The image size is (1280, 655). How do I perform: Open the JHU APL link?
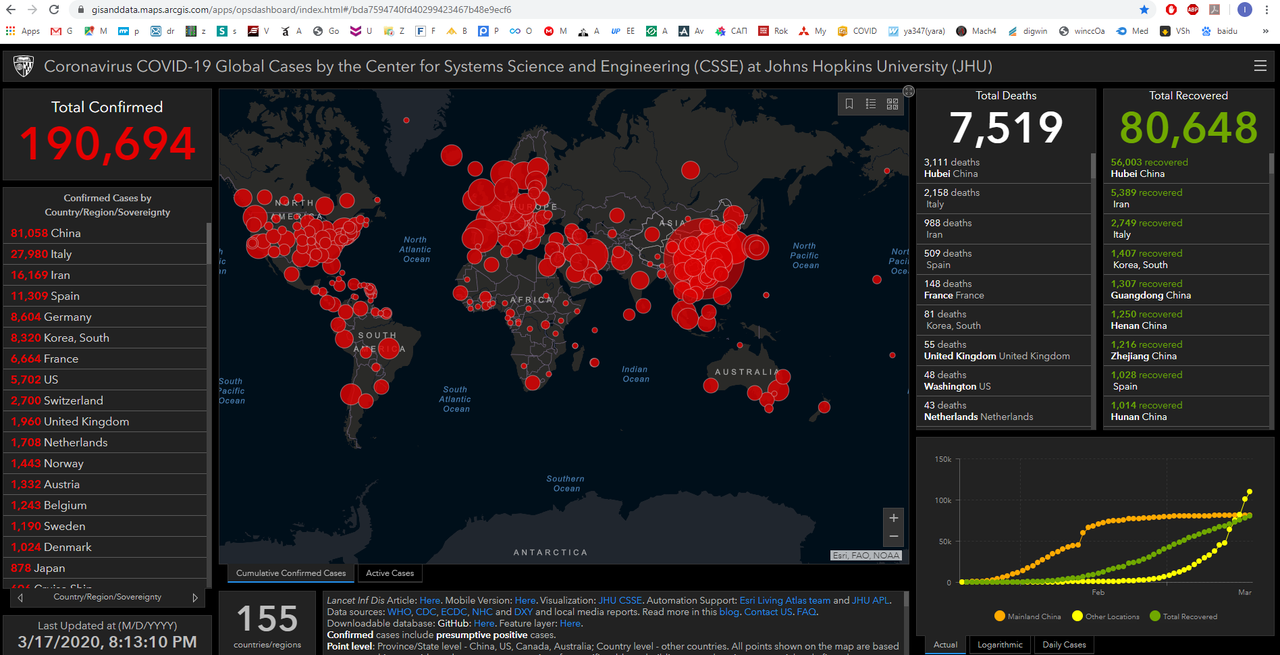click(x=869, y=601)
